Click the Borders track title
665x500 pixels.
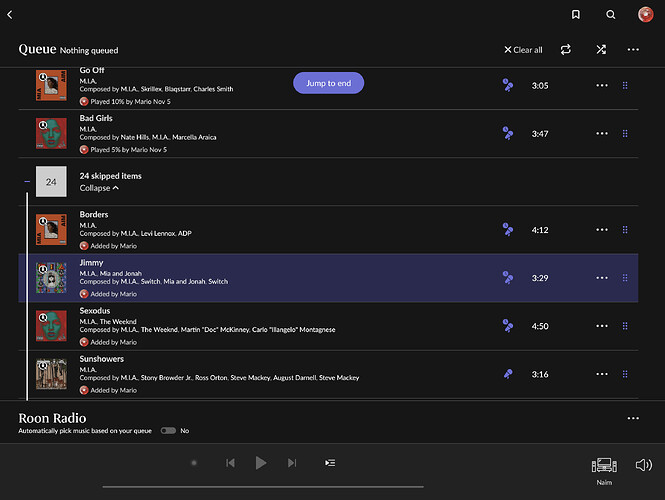coord(94,215)
